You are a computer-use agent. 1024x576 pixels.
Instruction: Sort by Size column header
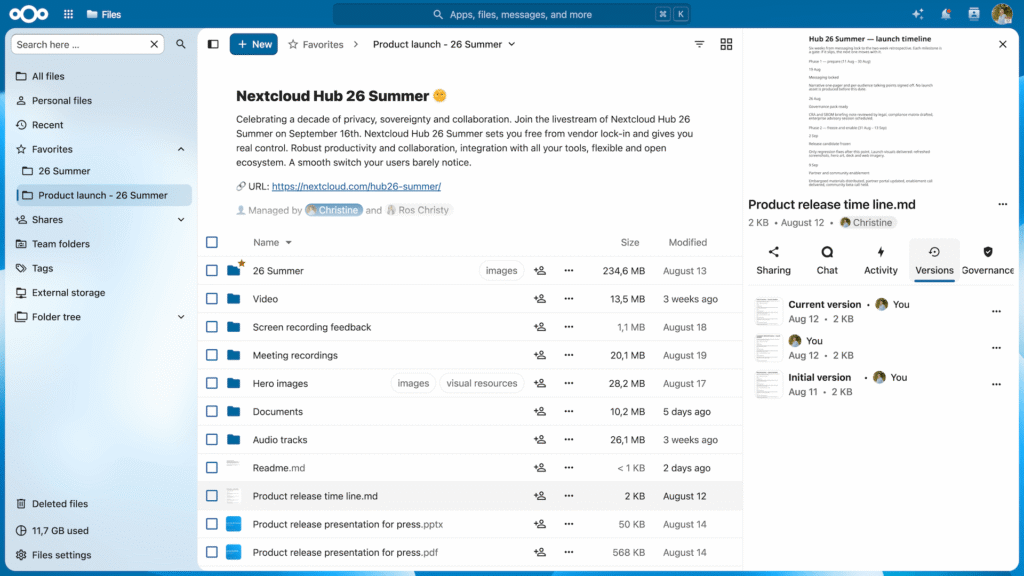tap(630, 242)
